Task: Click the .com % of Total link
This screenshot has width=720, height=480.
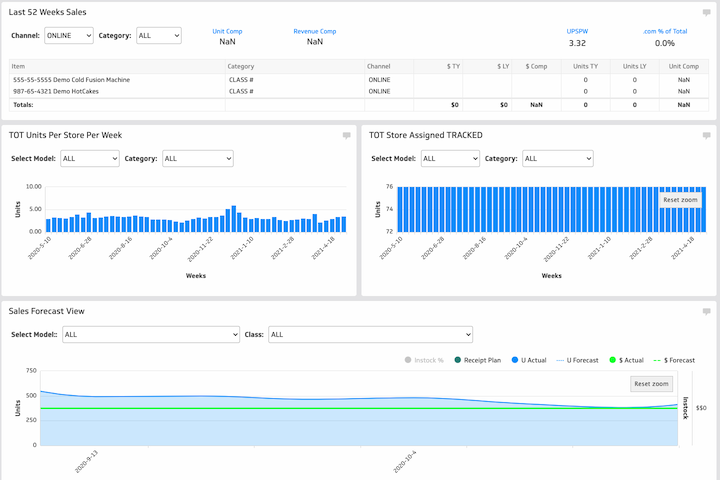Action: pyautogui.click(x=665, y=31)
